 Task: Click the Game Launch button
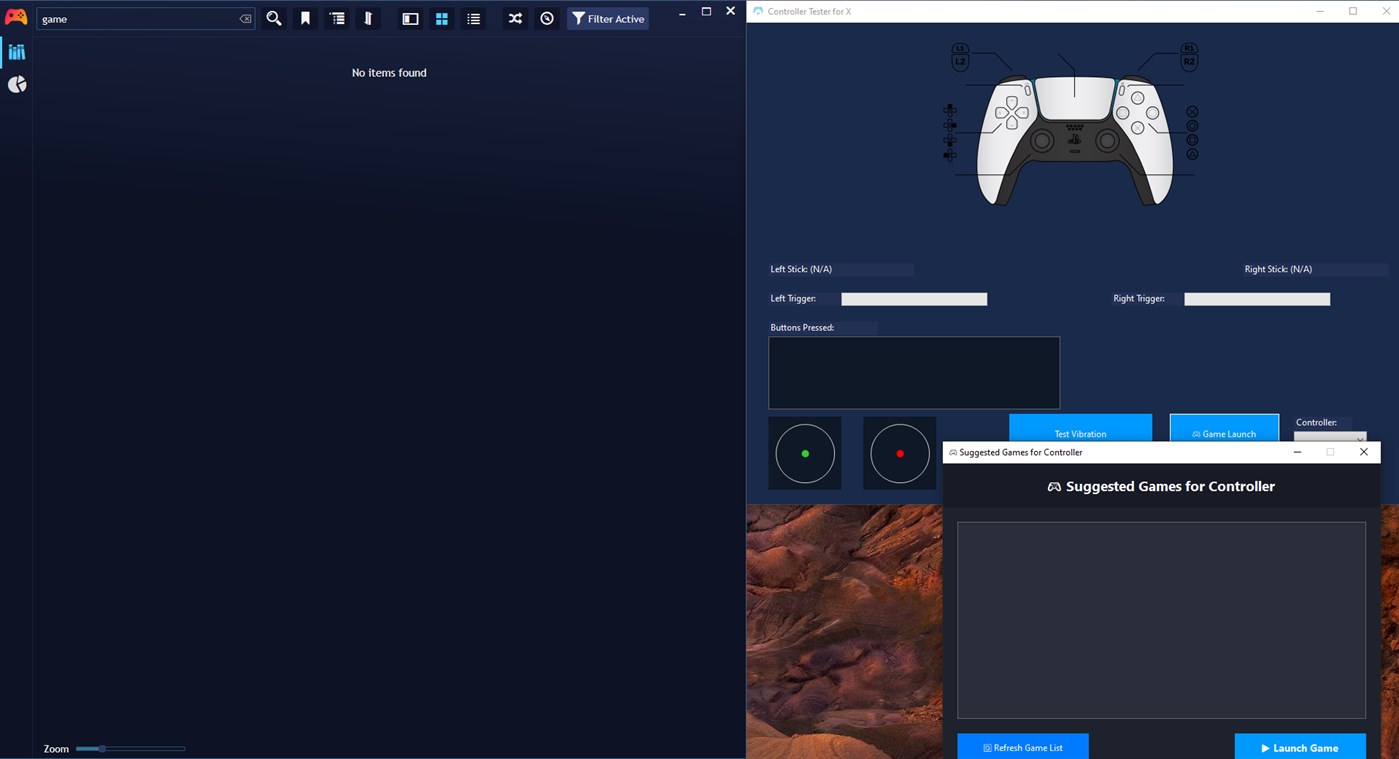click(1224, 433)
